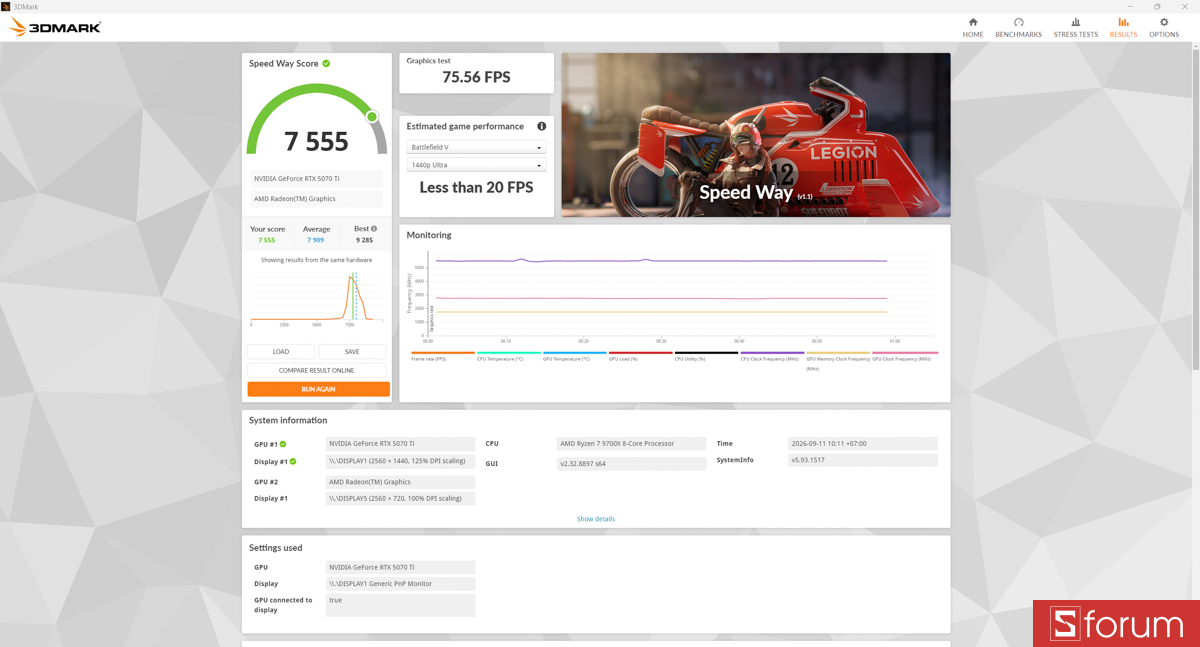Image resolution: width=1200 pixels, height=647 pixels.
Task: Click COMPARE RESULT ONLINE
Action: pyautogui.click(x=317, y=370)
